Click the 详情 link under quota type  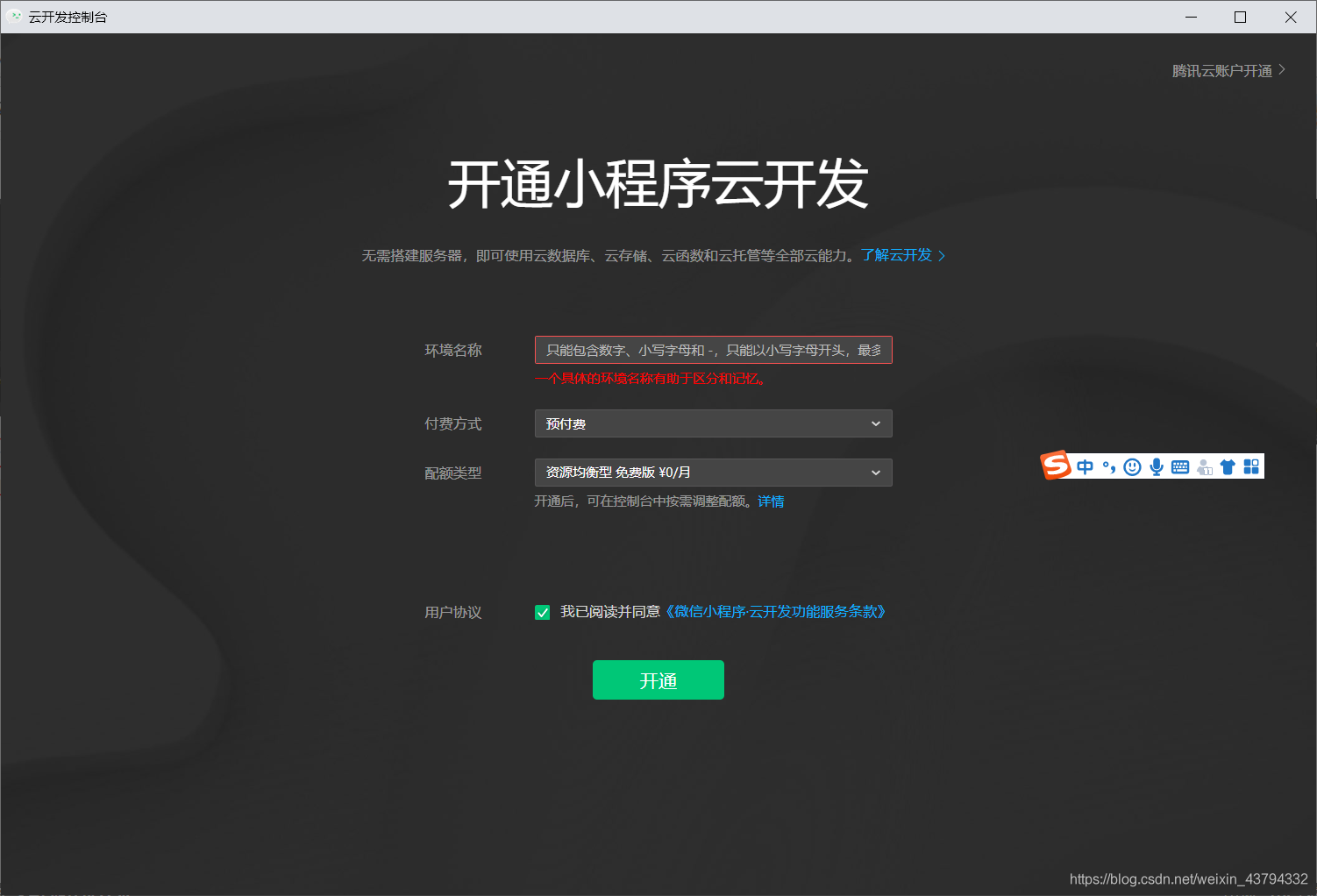771,501
